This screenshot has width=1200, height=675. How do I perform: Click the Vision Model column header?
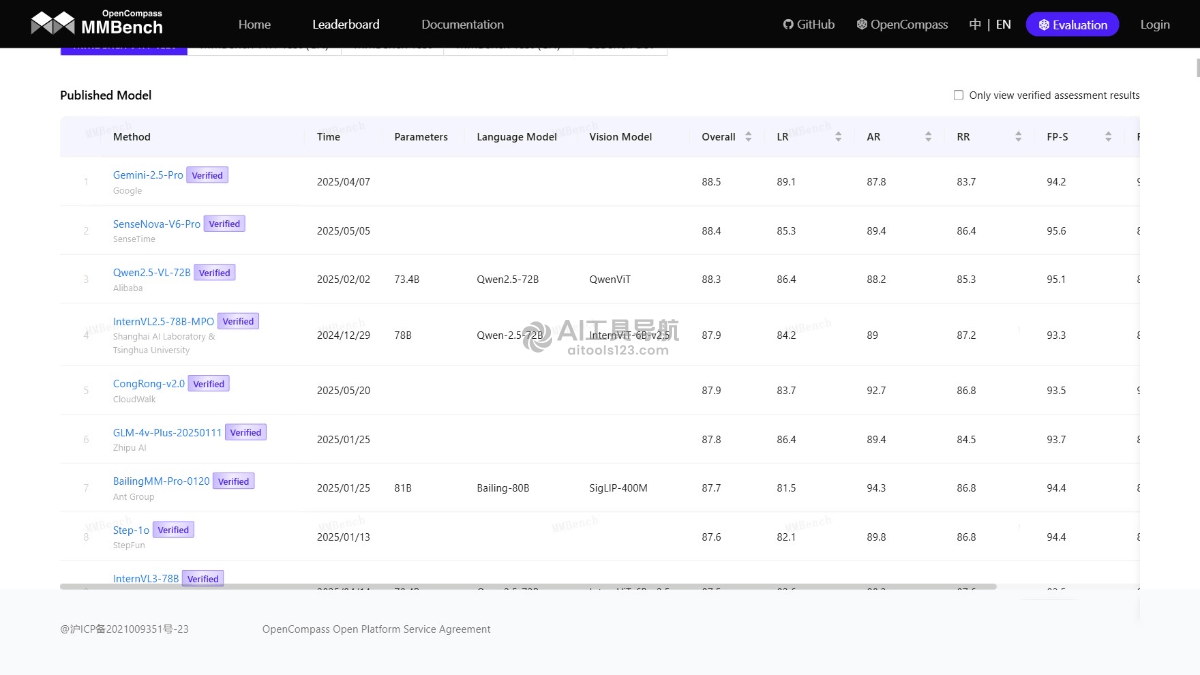tap(620, 137)
